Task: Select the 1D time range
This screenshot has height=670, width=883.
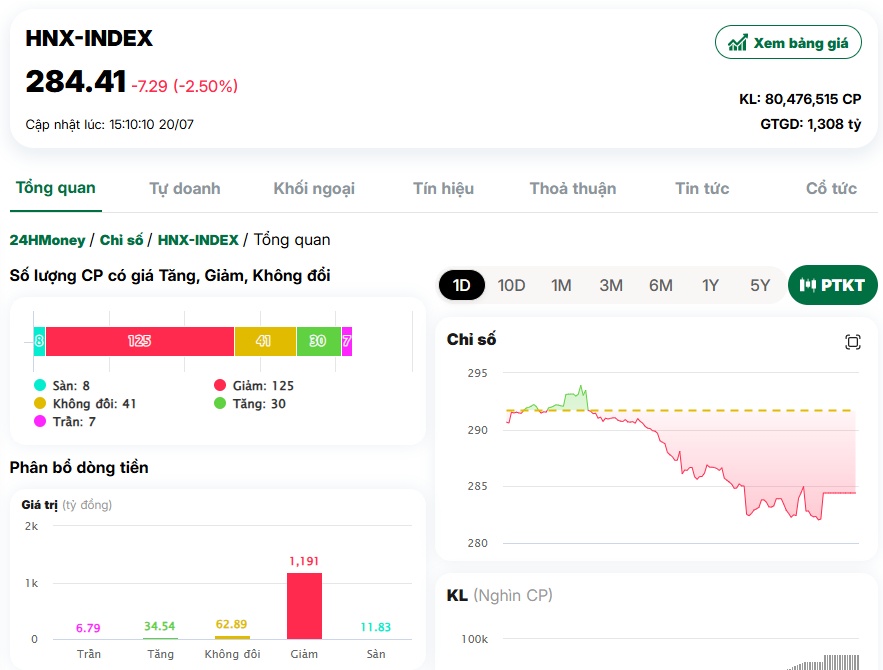Action: tap(462, 285)
